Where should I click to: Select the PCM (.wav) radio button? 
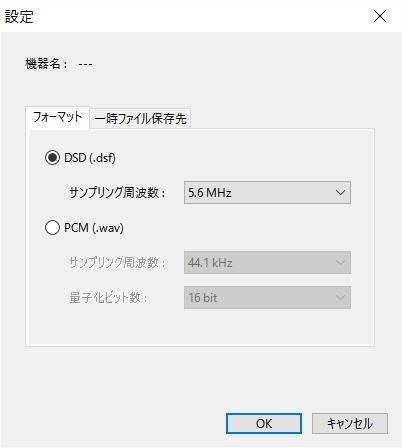(52, 228)
